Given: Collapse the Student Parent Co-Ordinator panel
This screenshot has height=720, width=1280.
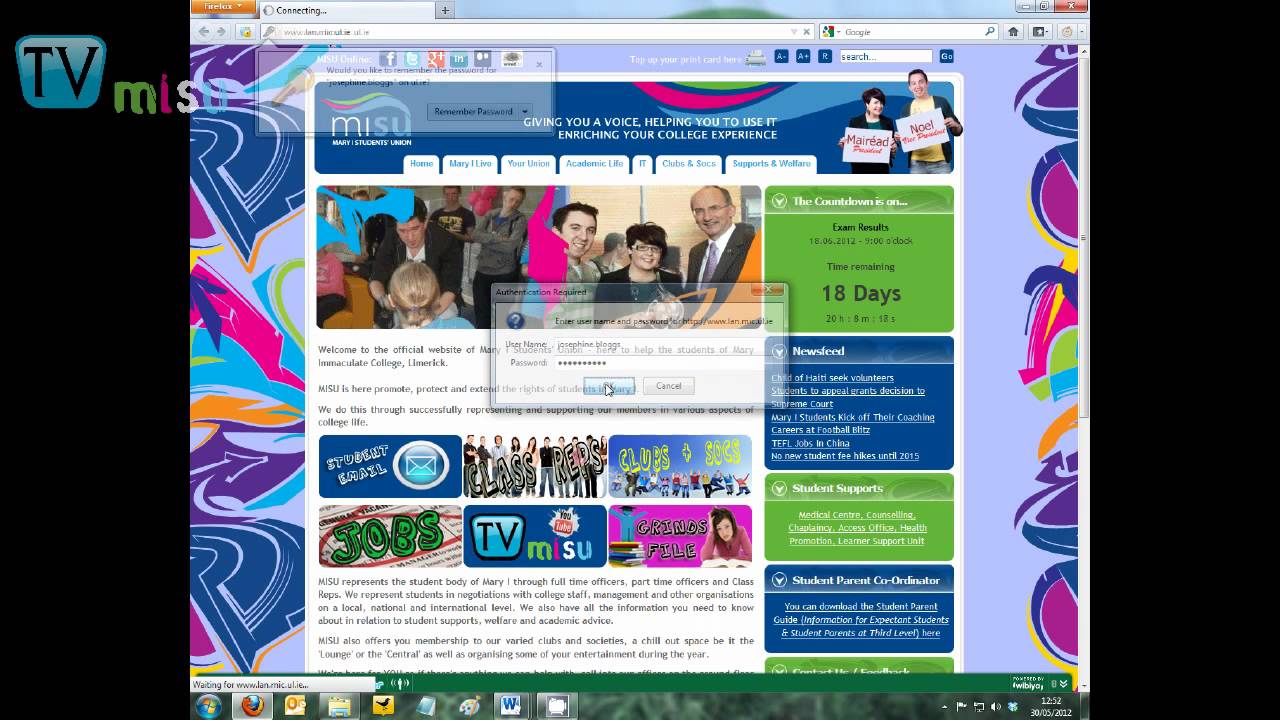Looking at the screenshot, I should pos(778,580).
